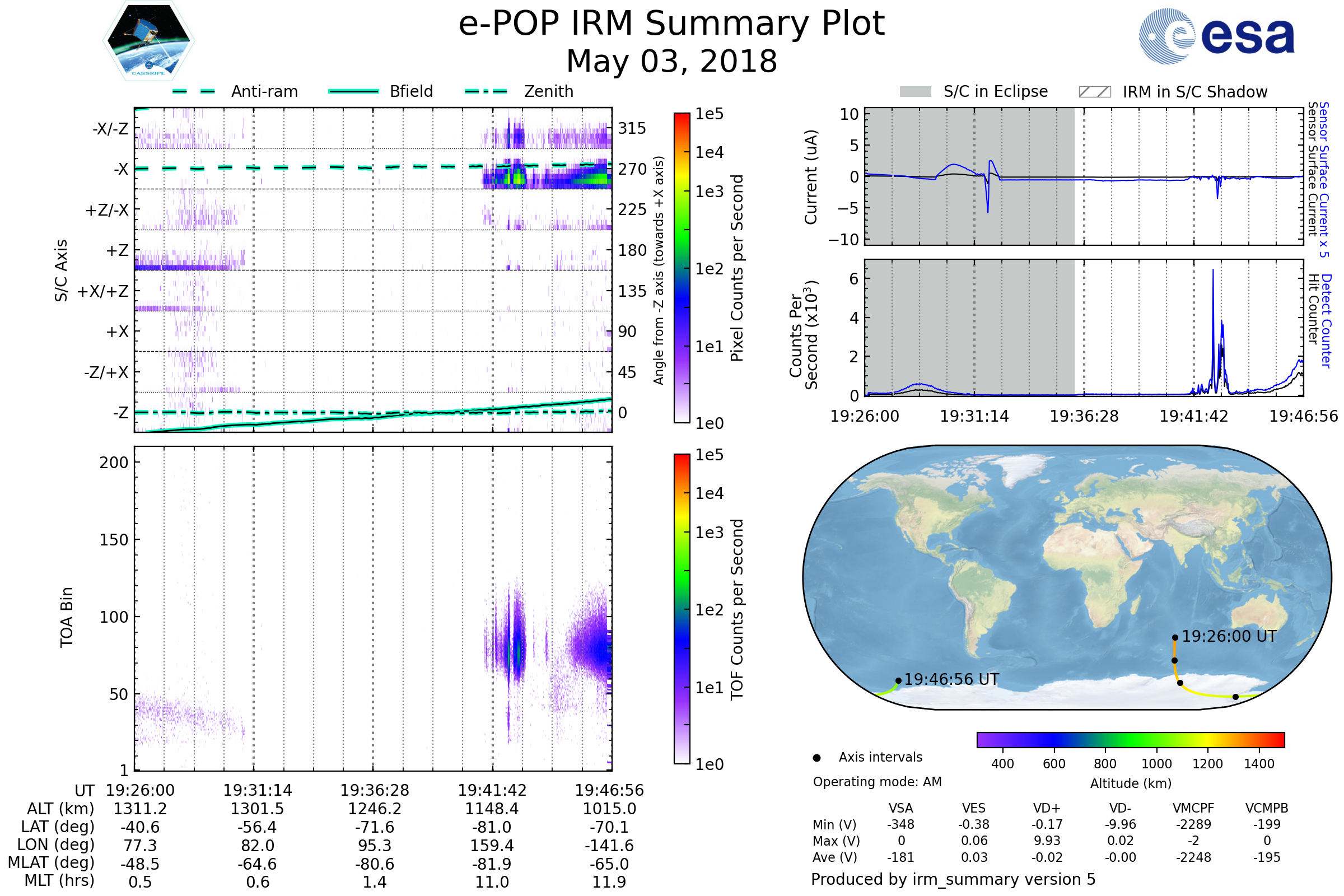Click the IRM in S/C Shadow hatched patch
This screenshot has height=896, width=1344.
[x=1094, y=92]
